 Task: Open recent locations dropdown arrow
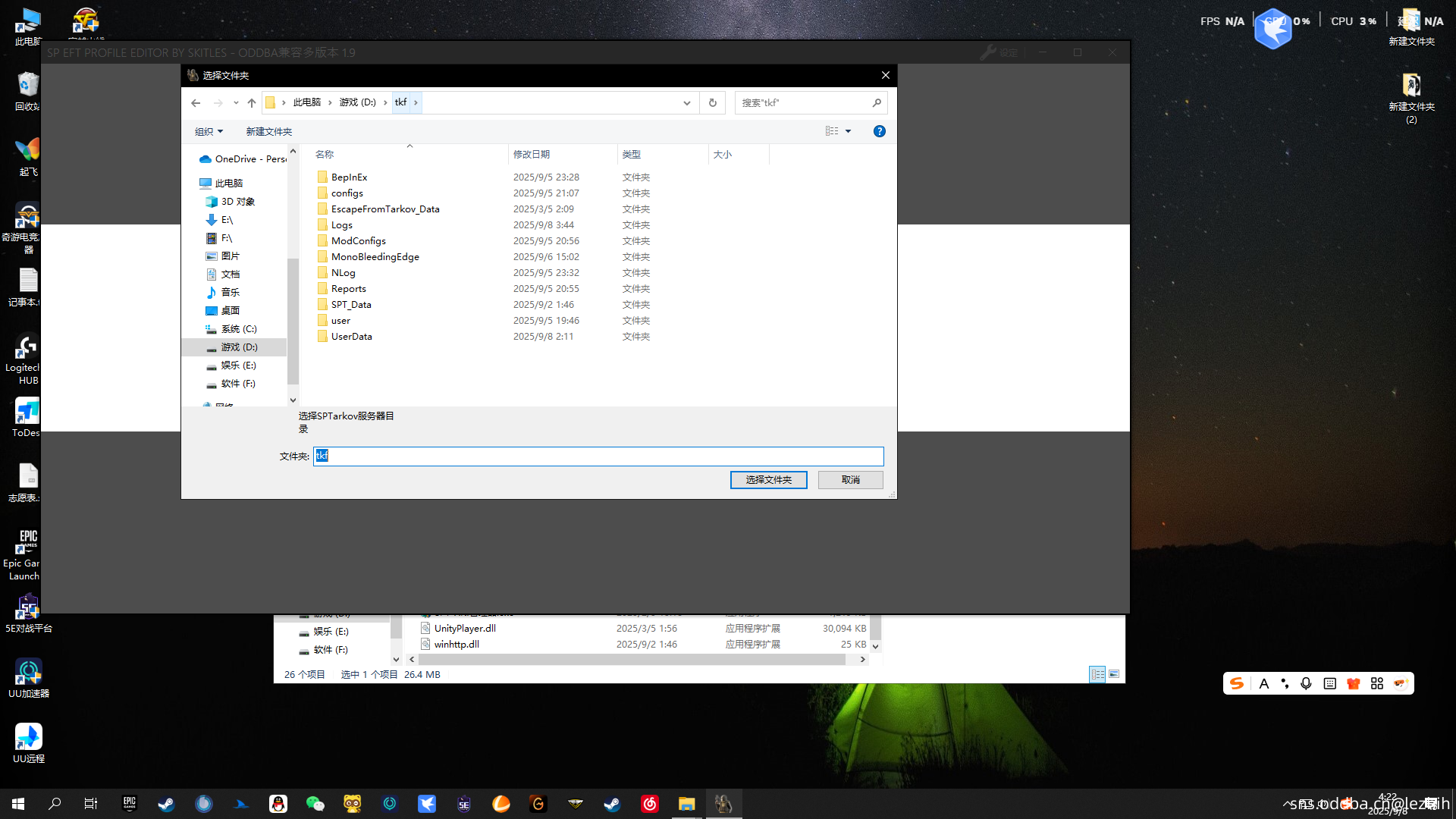click(236, 103)
